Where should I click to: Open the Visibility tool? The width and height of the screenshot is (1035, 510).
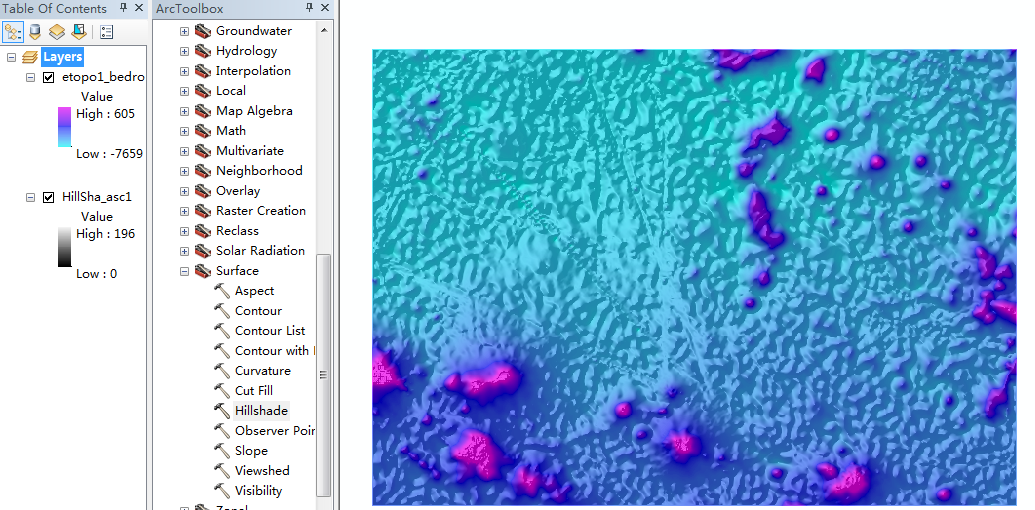coord(258,491)
